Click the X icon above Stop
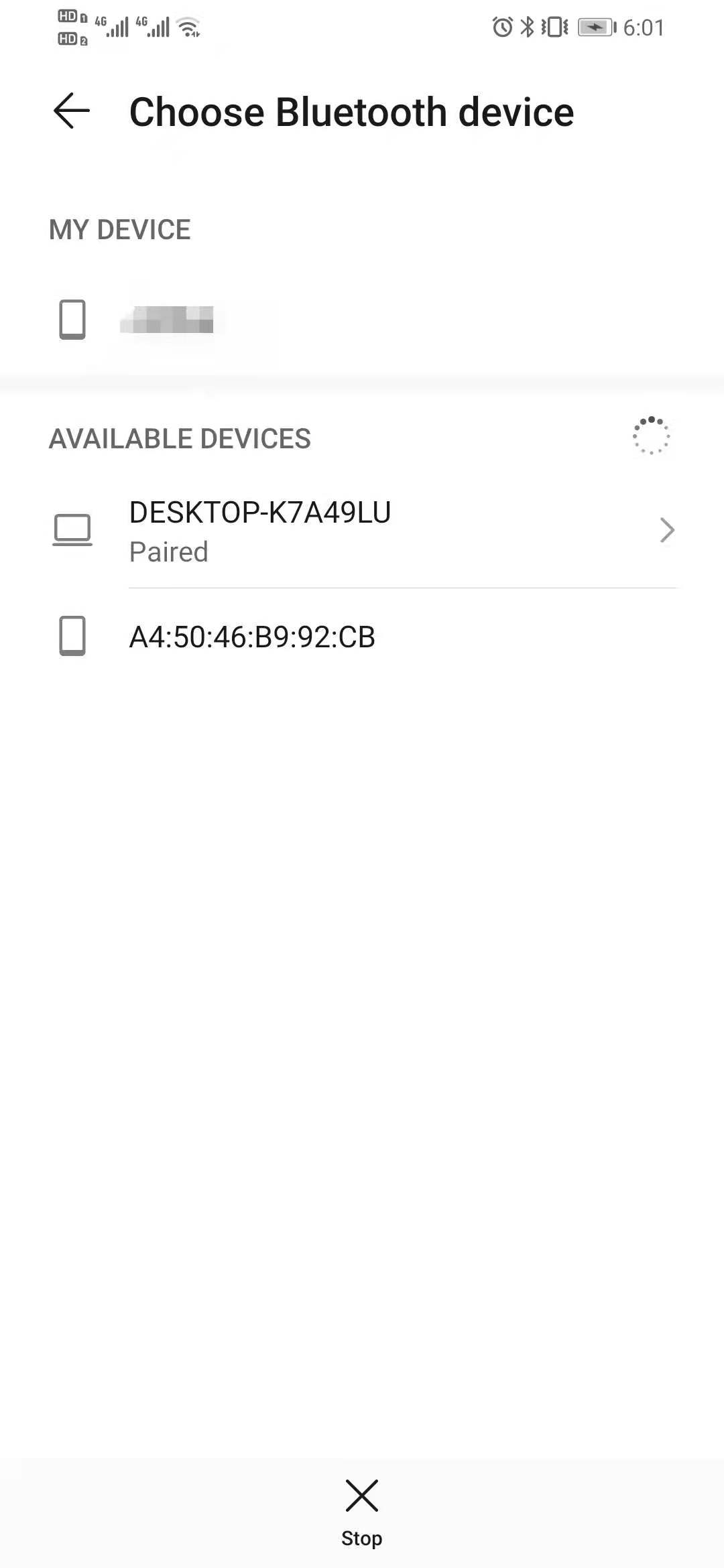 362,1495
